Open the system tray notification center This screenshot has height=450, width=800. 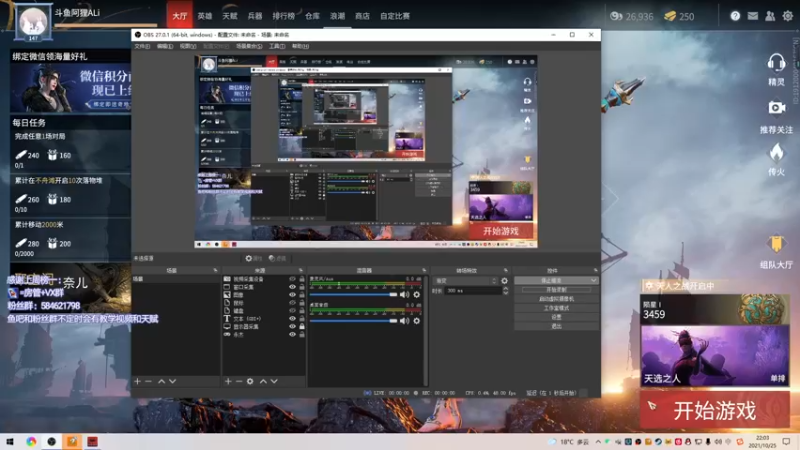[x=786, y=441]
